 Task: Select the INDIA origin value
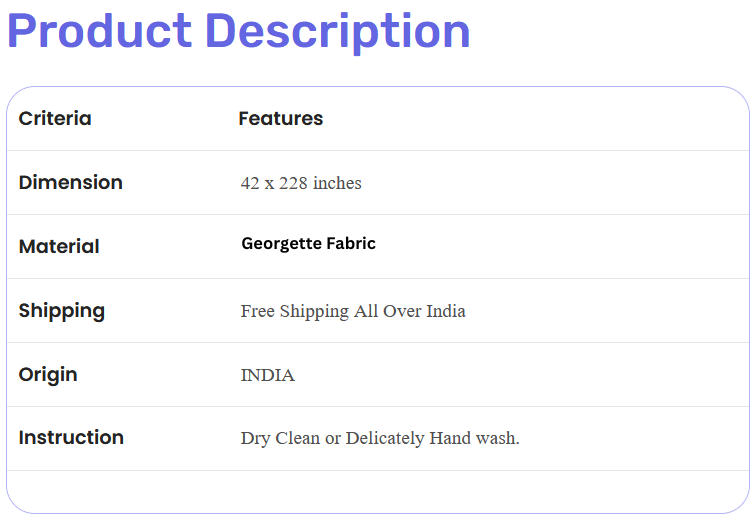[268, 375]
